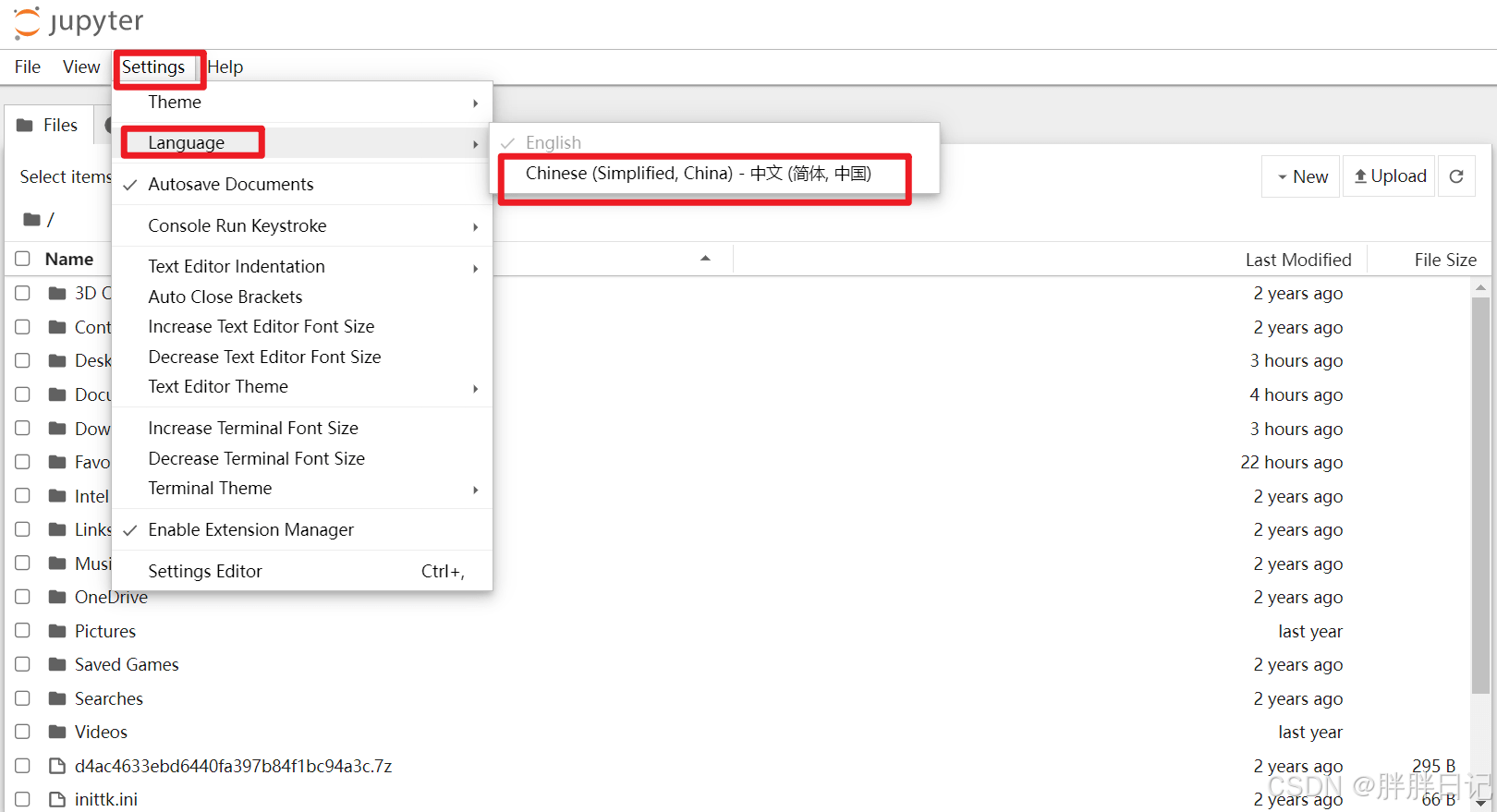Choose Increase Terminal Font Size
1497x812 pixels.
302,428
